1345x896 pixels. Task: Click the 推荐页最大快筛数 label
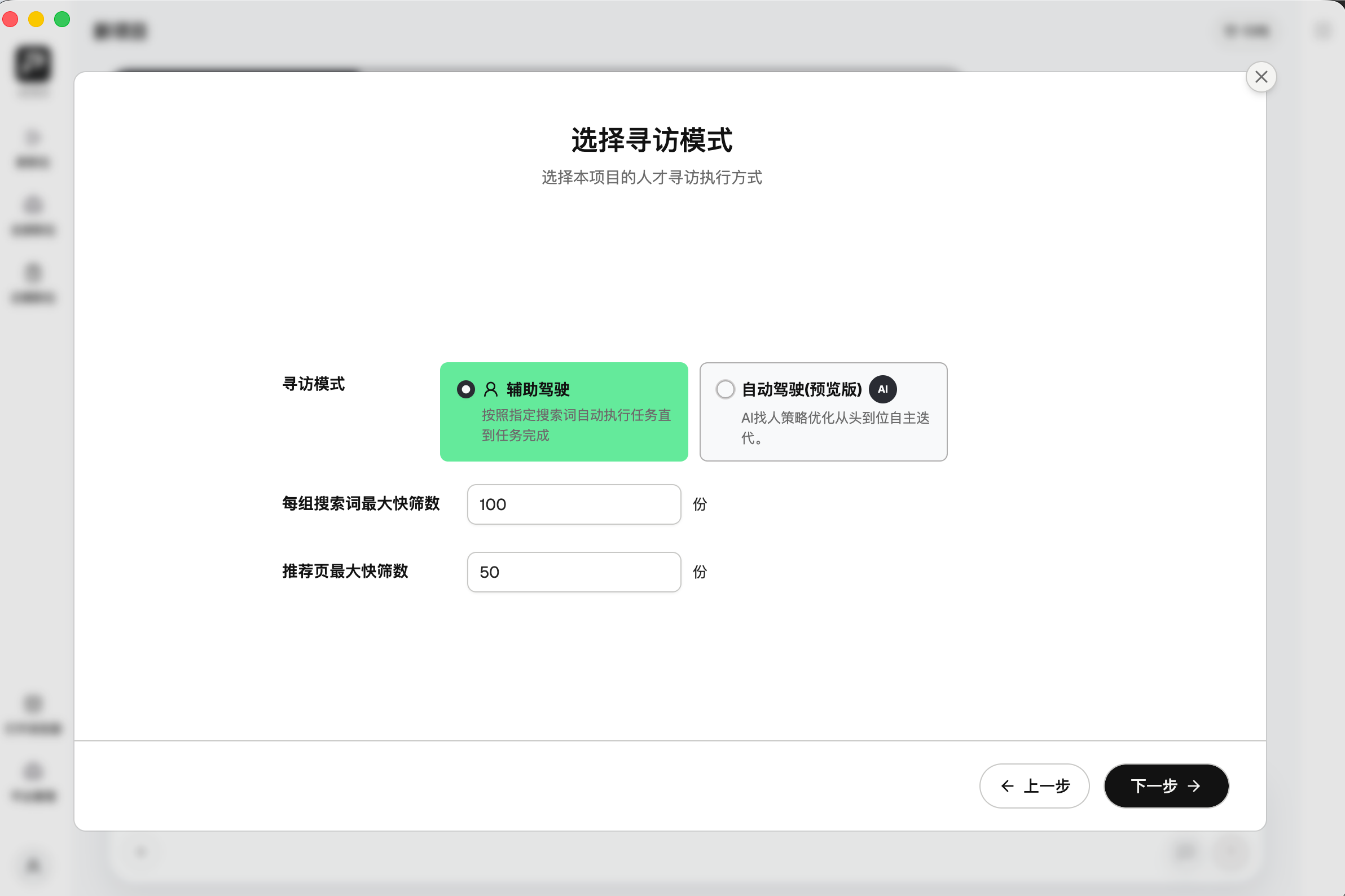point(345,571)
